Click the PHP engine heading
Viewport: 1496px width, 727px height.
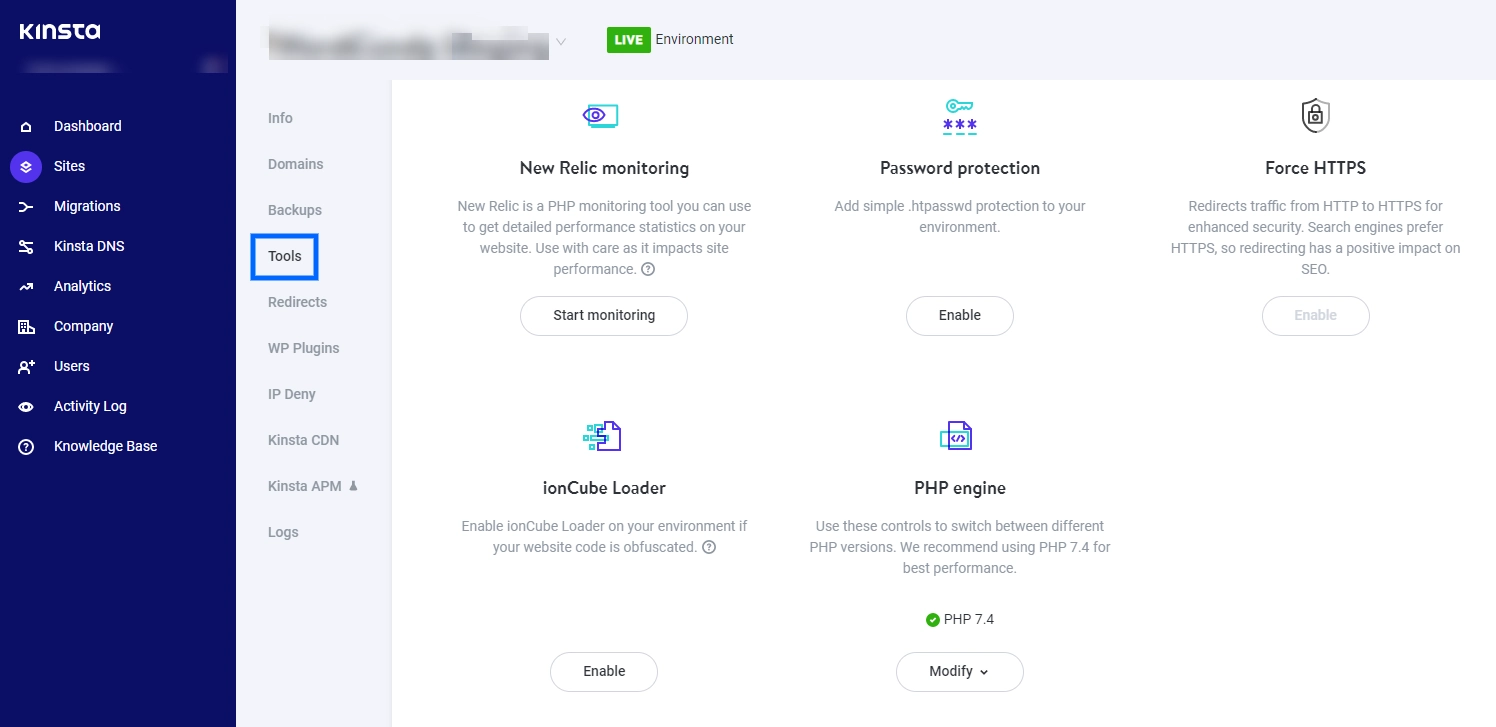pyautogui.click(x=960, y=488)
